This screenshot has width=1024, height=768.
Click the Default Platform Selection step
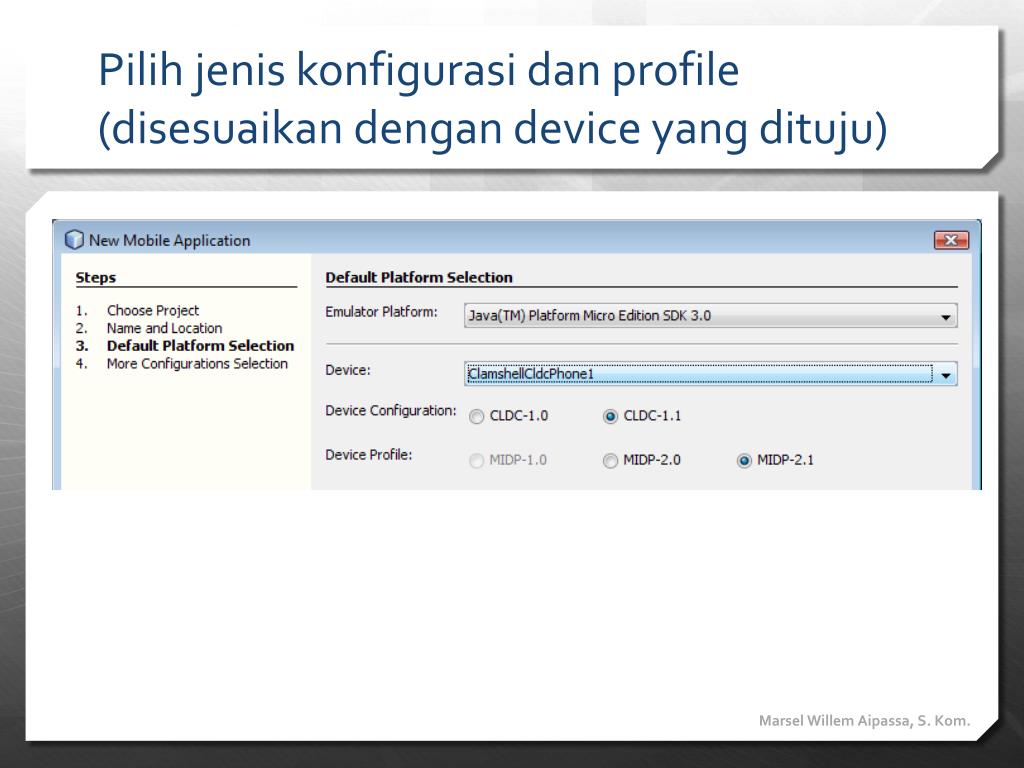click(x=200, y=345)
